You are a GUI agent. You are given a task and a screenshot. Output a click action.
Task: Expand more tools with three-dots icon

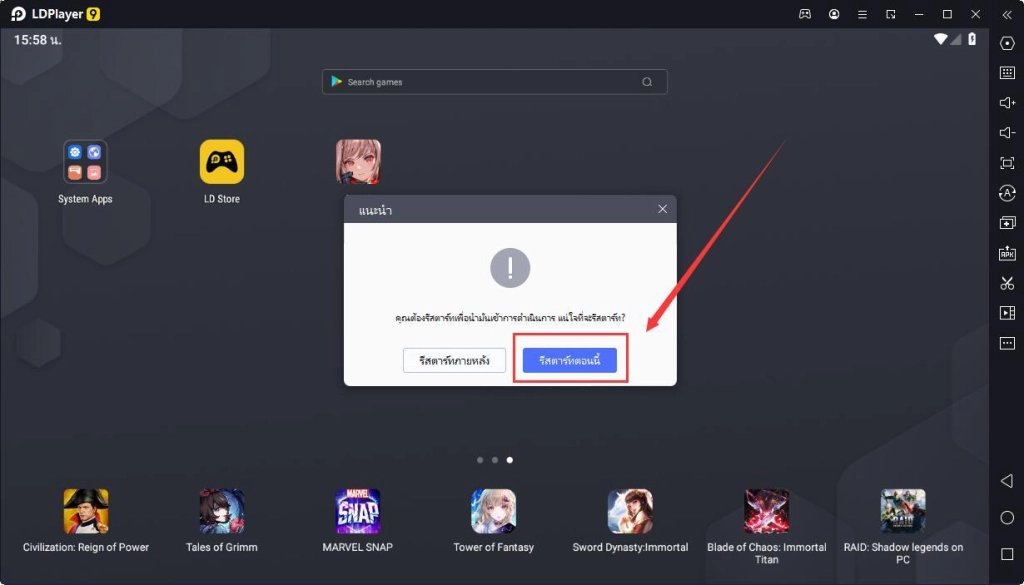(x=1007, y=343)
